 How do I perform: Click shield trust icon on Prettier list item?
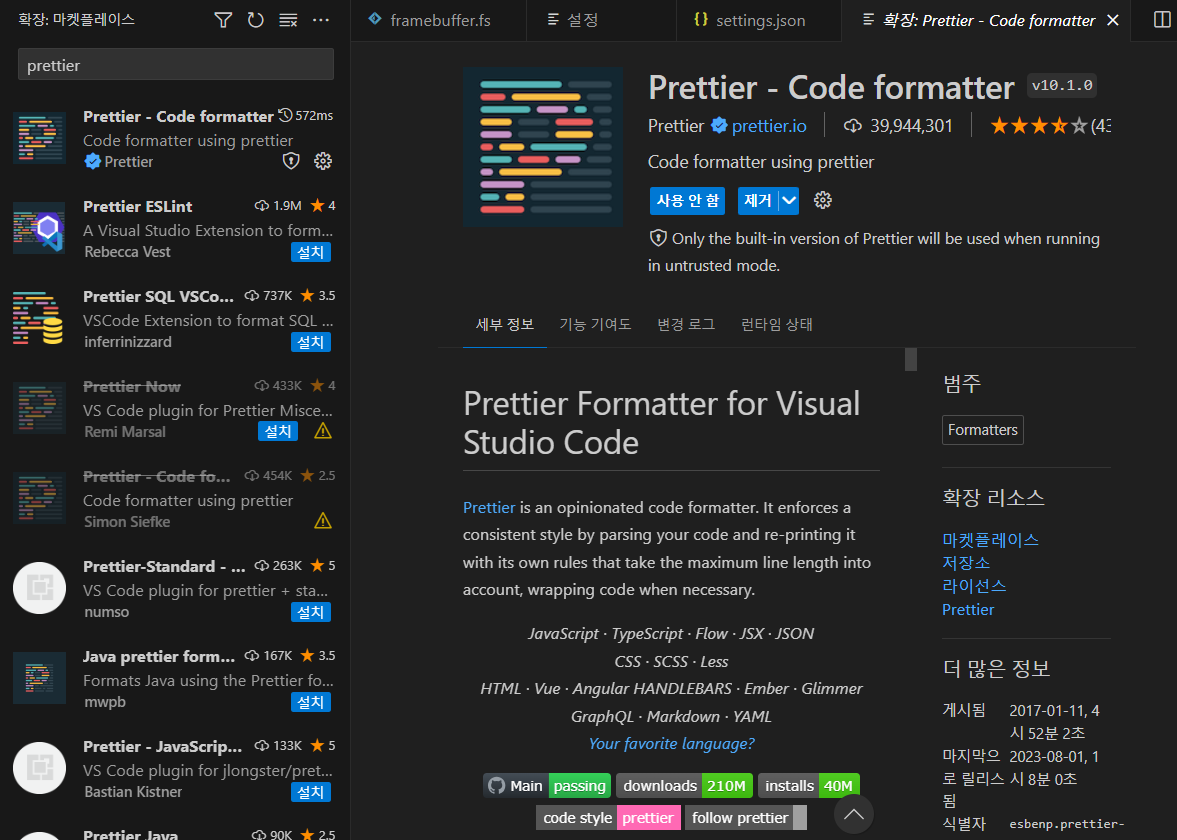[291, 161]
